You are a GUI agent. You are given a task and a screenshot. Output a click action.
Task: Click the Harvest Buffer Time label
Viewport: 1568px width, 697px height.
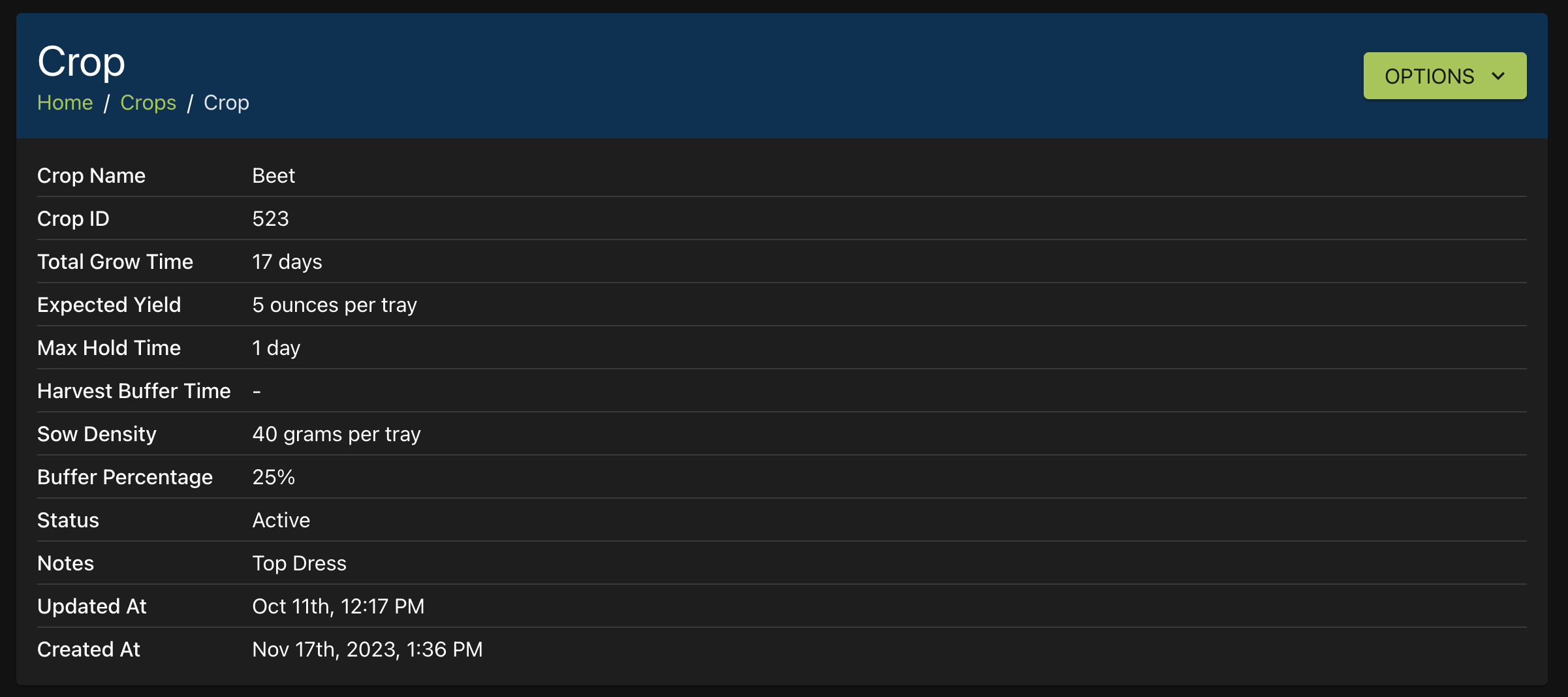tap(134, 391)
